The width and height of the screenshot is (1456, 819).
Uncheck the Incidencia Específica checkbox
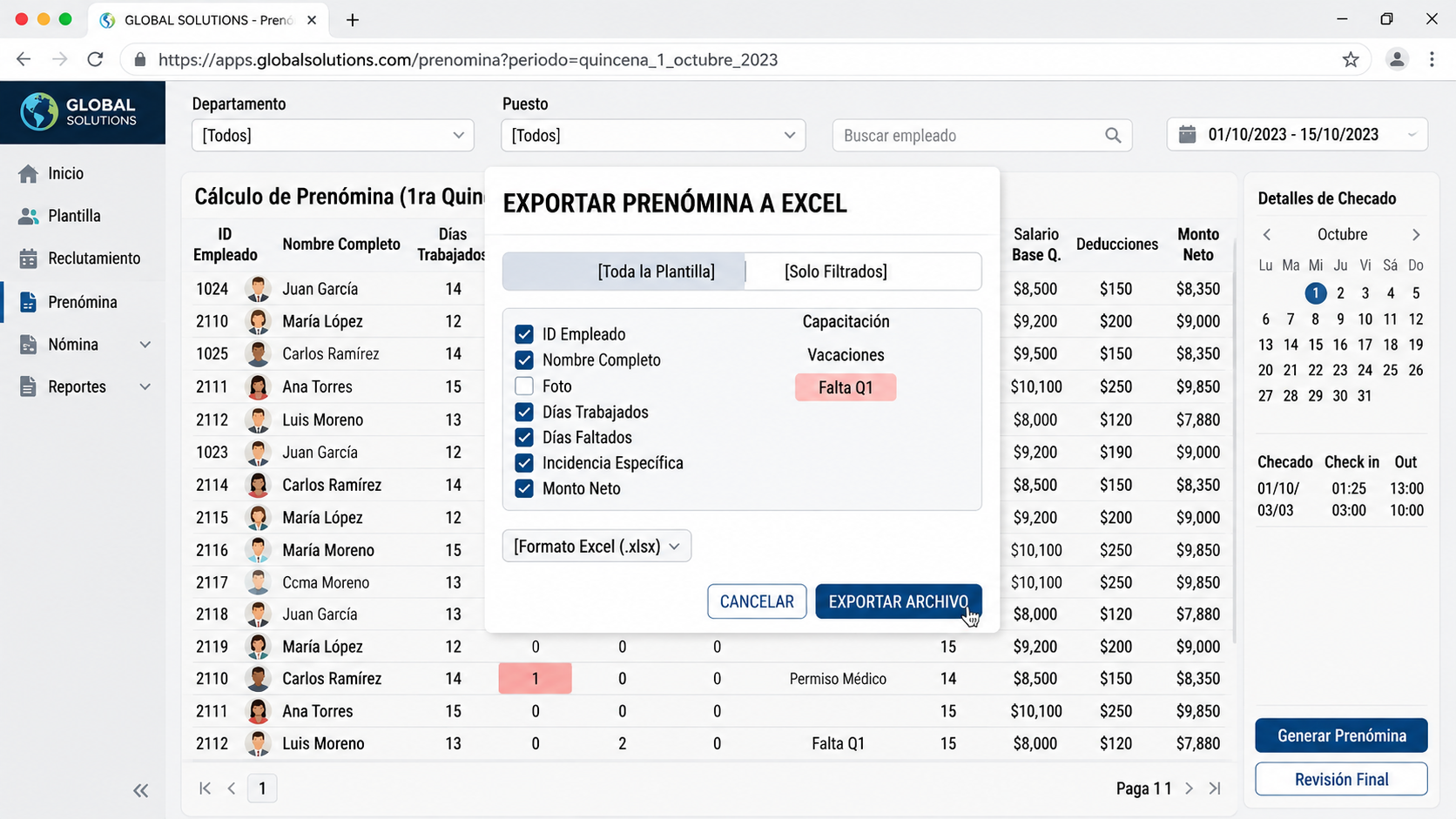point(524,463)
